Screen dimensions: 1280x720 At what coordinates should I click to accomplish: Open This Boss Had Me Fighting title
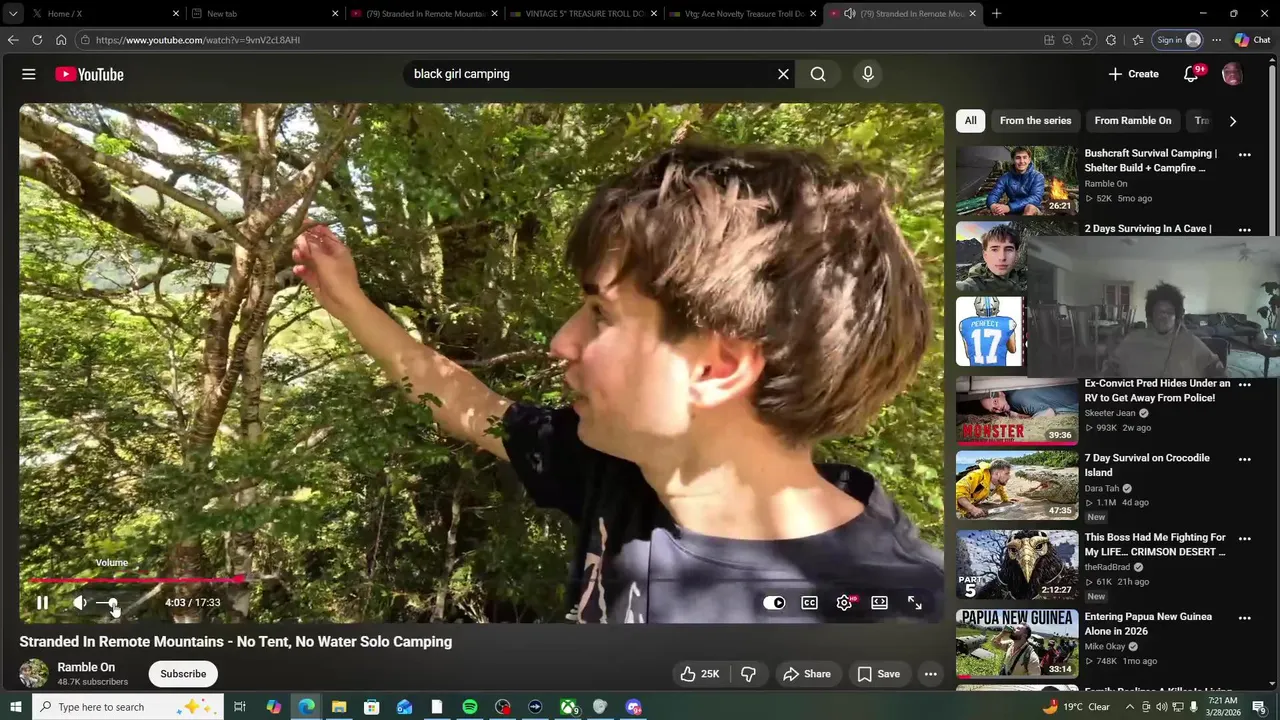coord(1155,545)
